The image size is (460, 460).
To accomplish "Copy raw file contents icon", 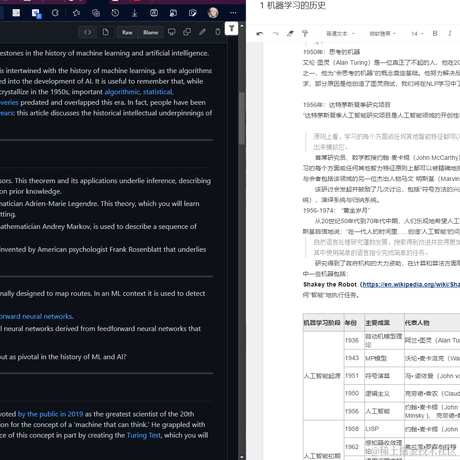I will [187, 32].
